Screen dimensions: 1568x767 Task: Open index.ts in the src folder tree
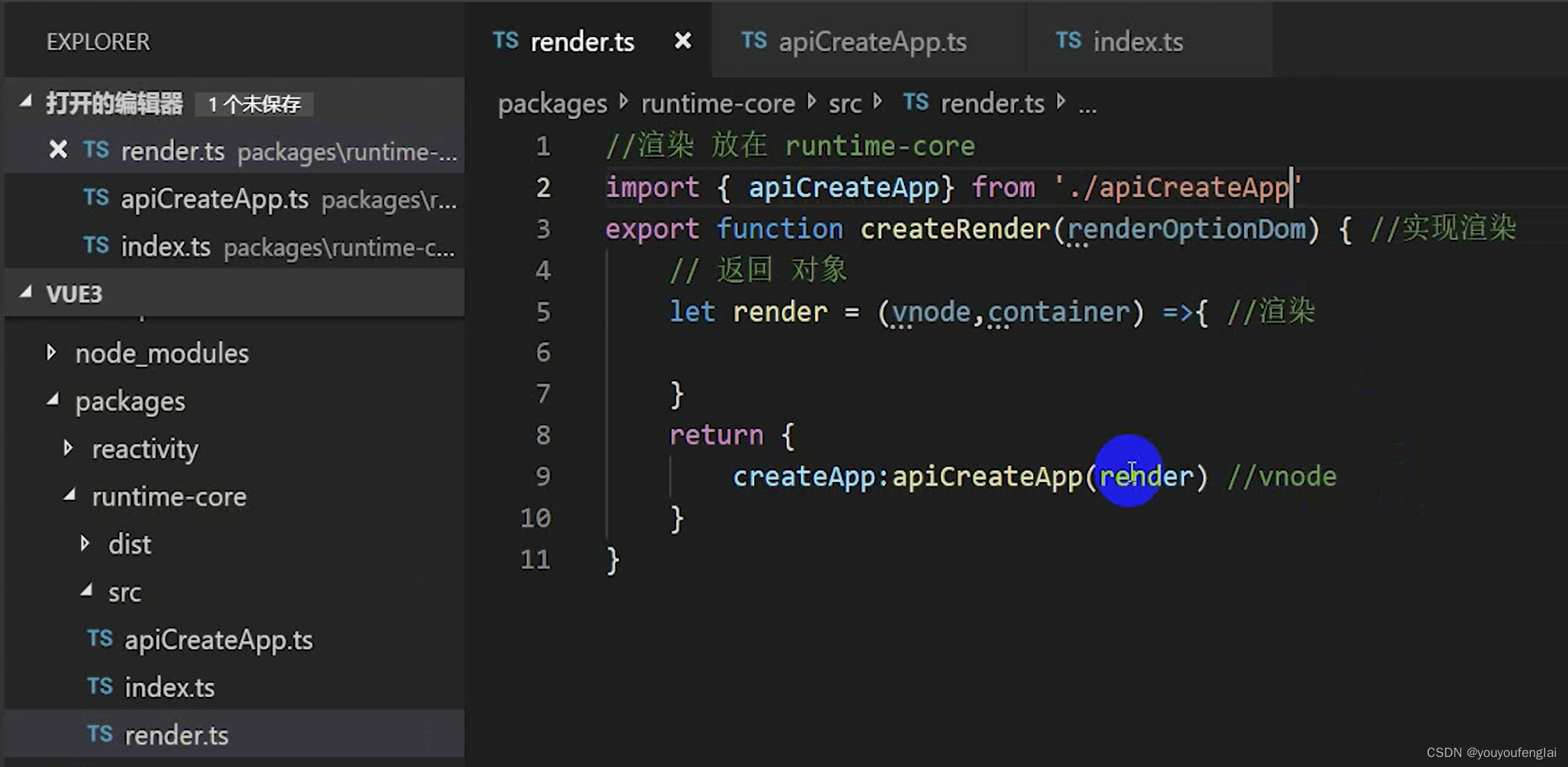coord(170,687)
